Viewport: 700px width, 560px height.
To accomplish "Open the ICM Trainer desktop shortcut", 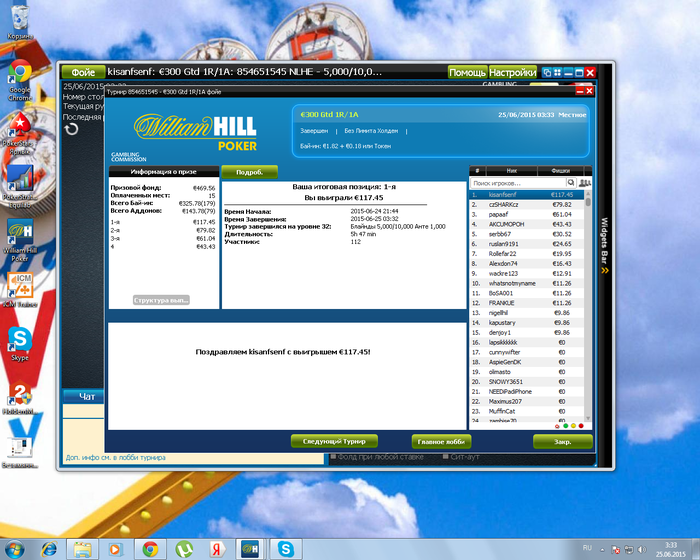I will pyautogui.click(x=20, y=289).
